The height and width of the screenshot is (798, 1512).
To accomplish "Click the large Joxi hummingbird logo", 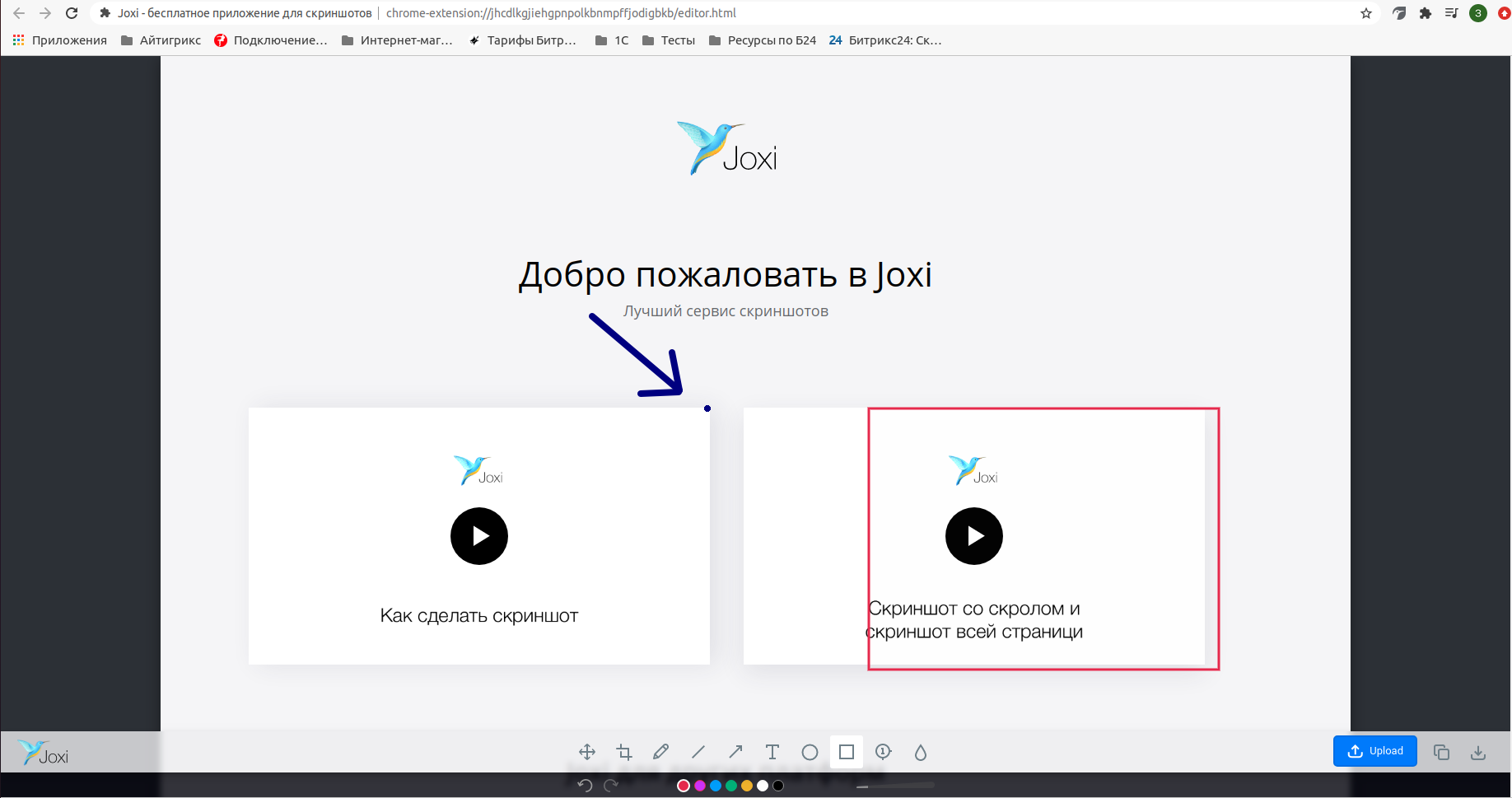I will [727, 148].
